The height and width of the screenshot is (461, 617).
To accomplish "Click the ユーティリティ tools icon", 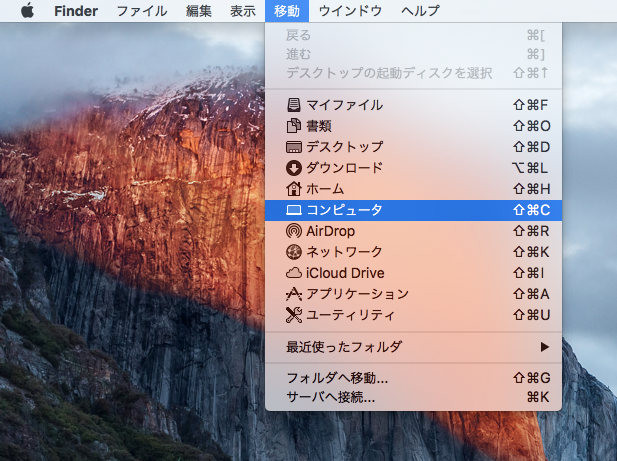I will (x=294, y=315).
